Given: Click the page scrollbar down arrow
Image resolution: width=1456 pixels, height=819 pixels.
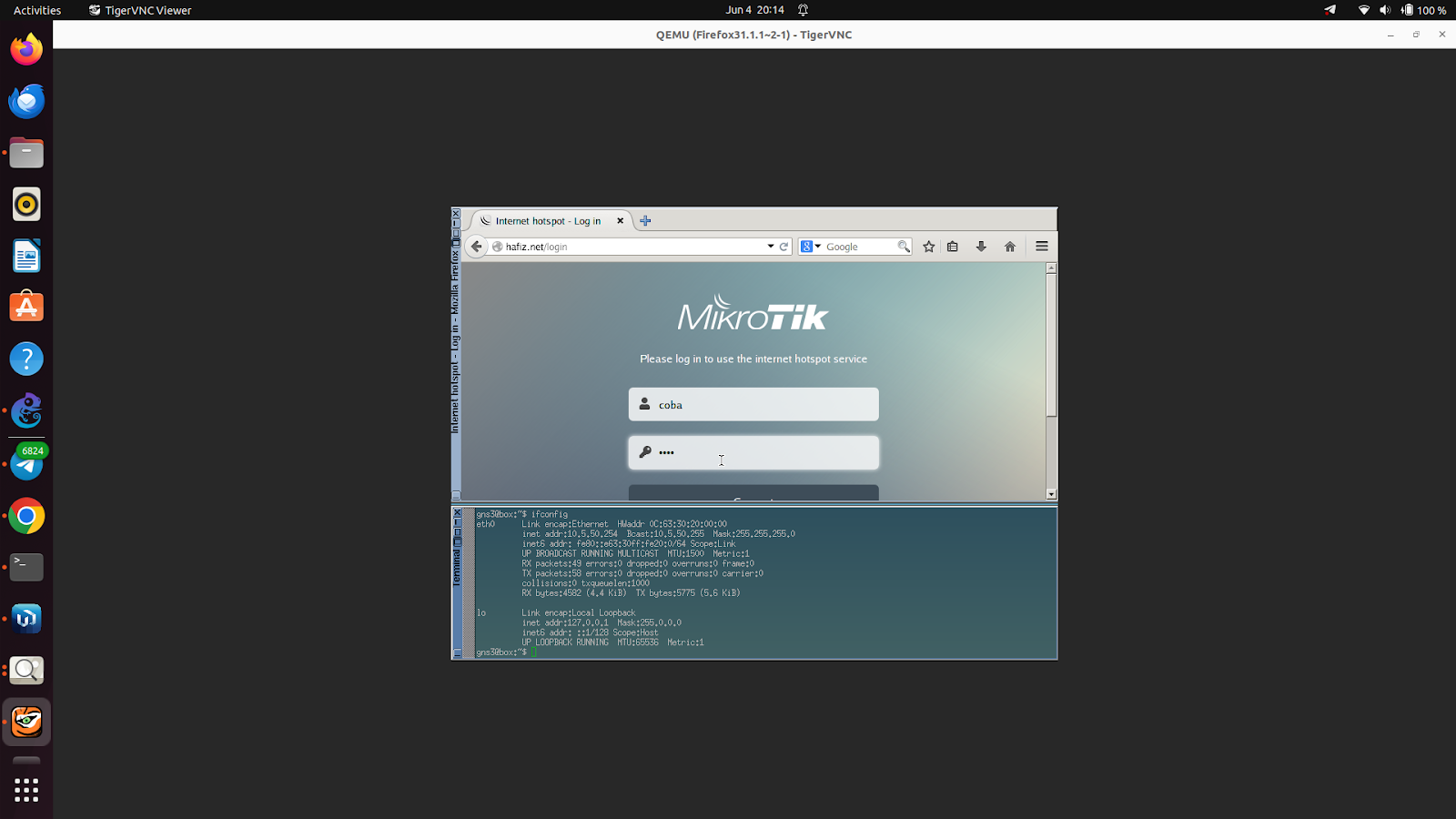Looking at the screenshot, I should [1051, 494].
